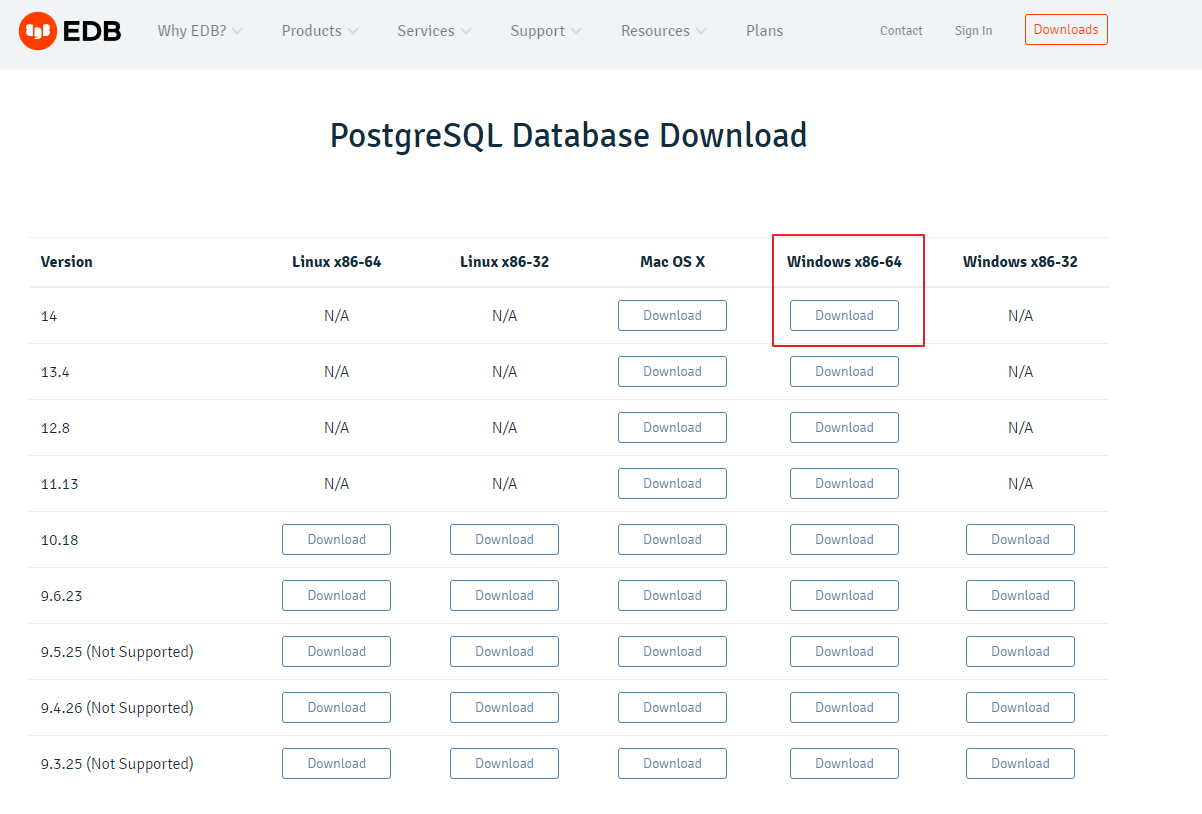Download version 9.5.25 for Linux x86-32
This screenshot has width=1202, height=814.
[x=504, y=651]
